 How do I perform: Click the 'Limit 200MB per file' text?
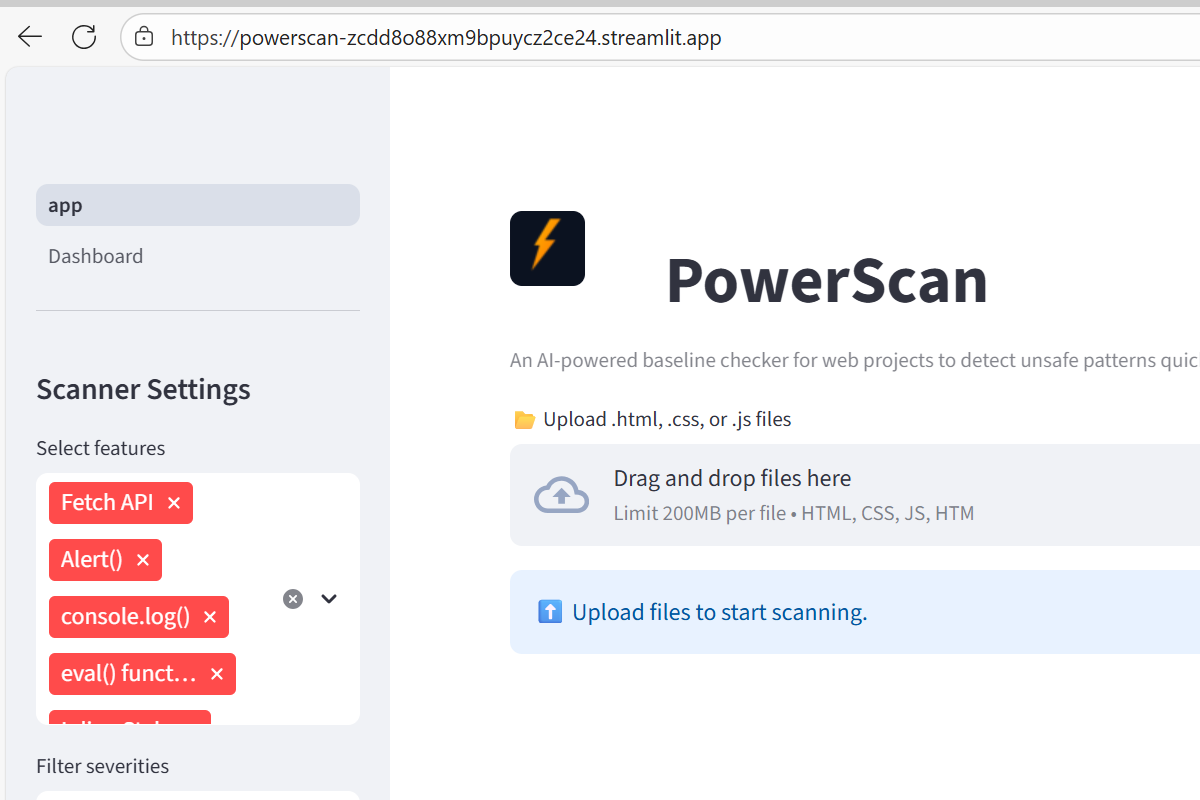click(x=794, y=514)
